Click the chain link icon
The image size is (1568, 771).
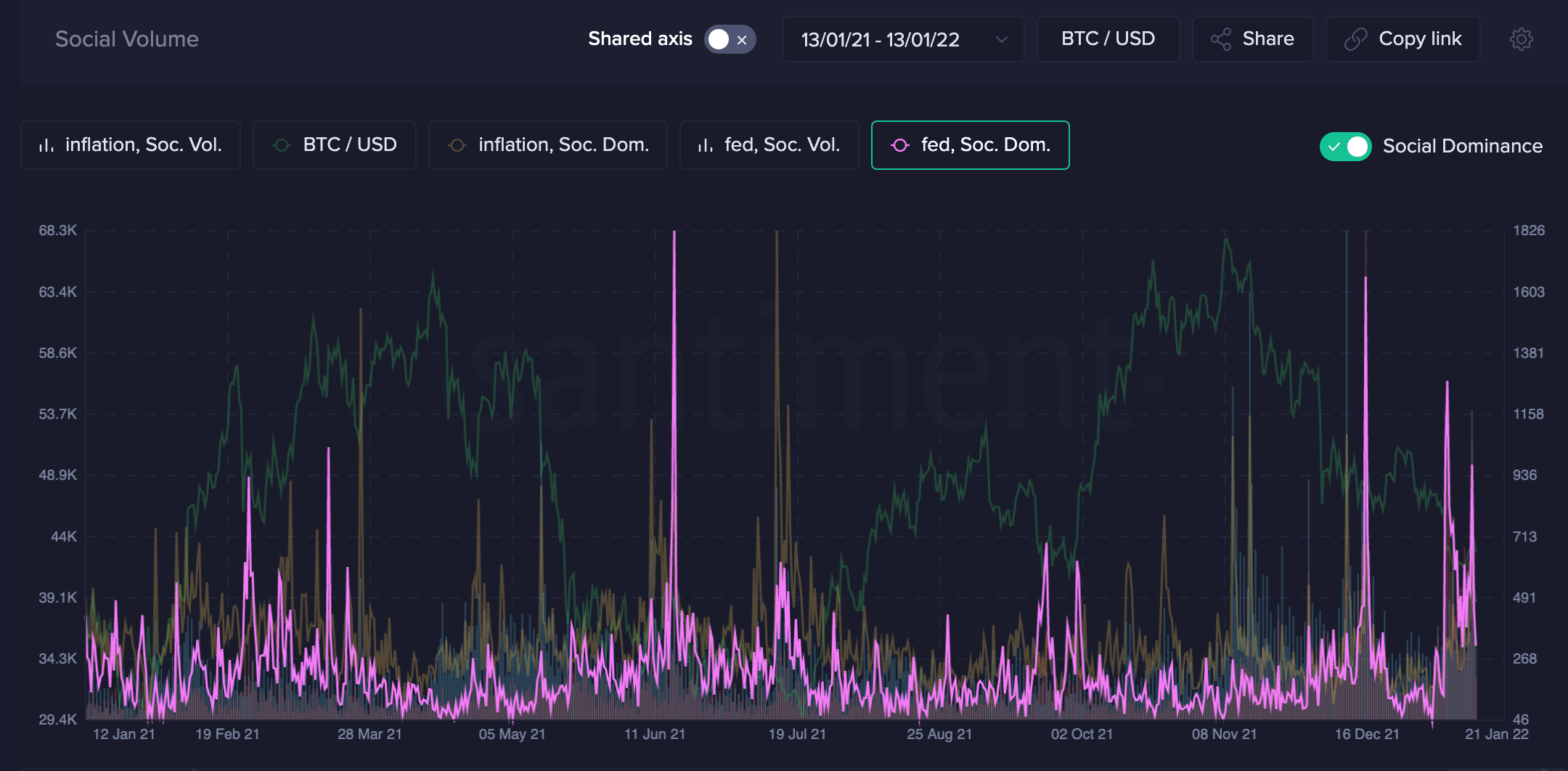click(1355, 39)
